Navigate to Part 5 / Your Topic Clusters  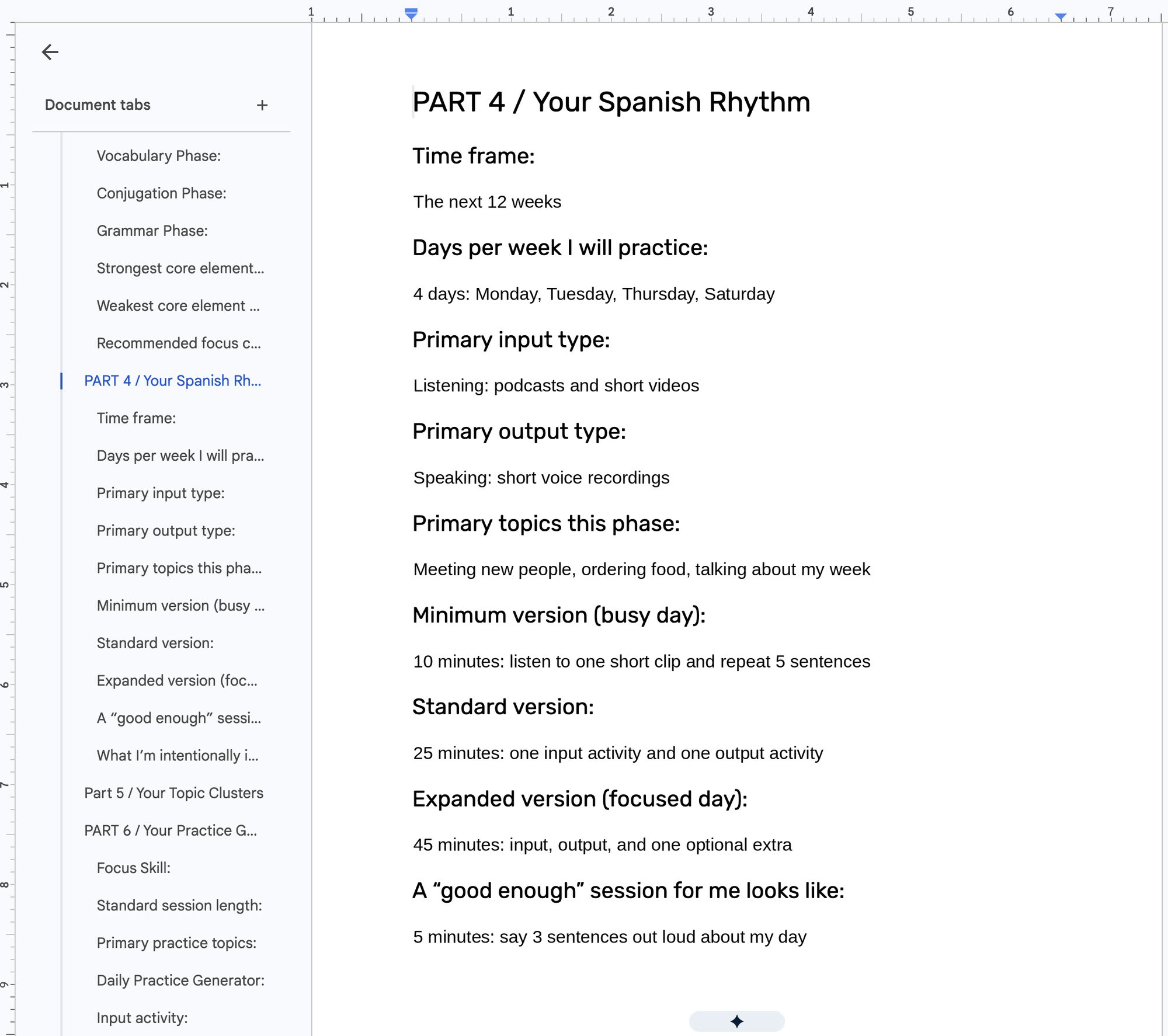[x=174, y=792]
